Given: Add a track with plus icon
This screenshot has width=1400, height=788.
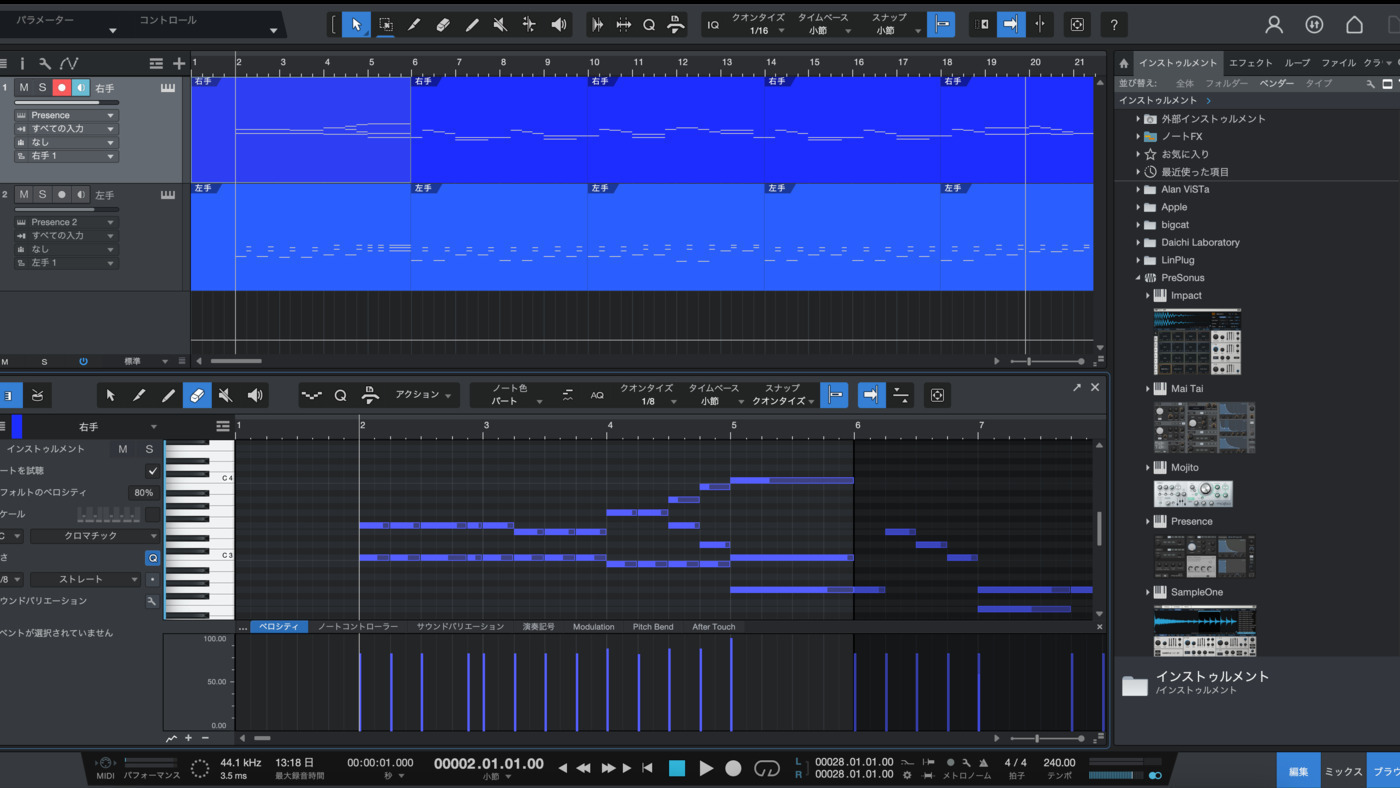Looking at the screenshot, I should (179, 63).
